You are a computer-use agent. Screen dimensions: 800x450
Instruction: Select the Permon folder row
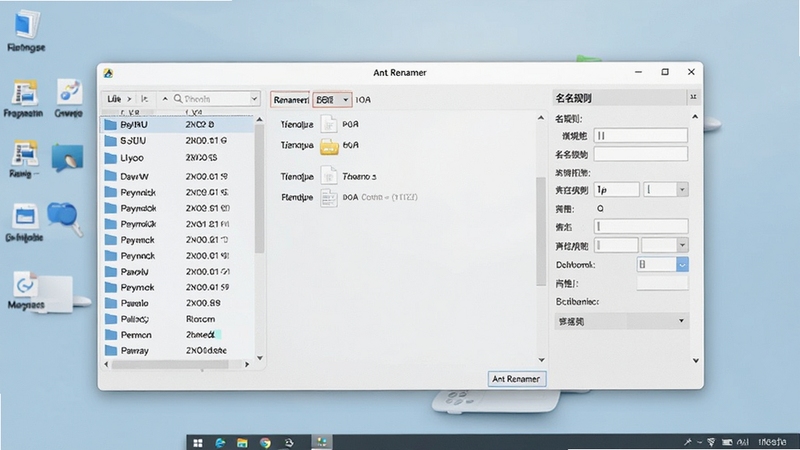click(x=177, y=335)
